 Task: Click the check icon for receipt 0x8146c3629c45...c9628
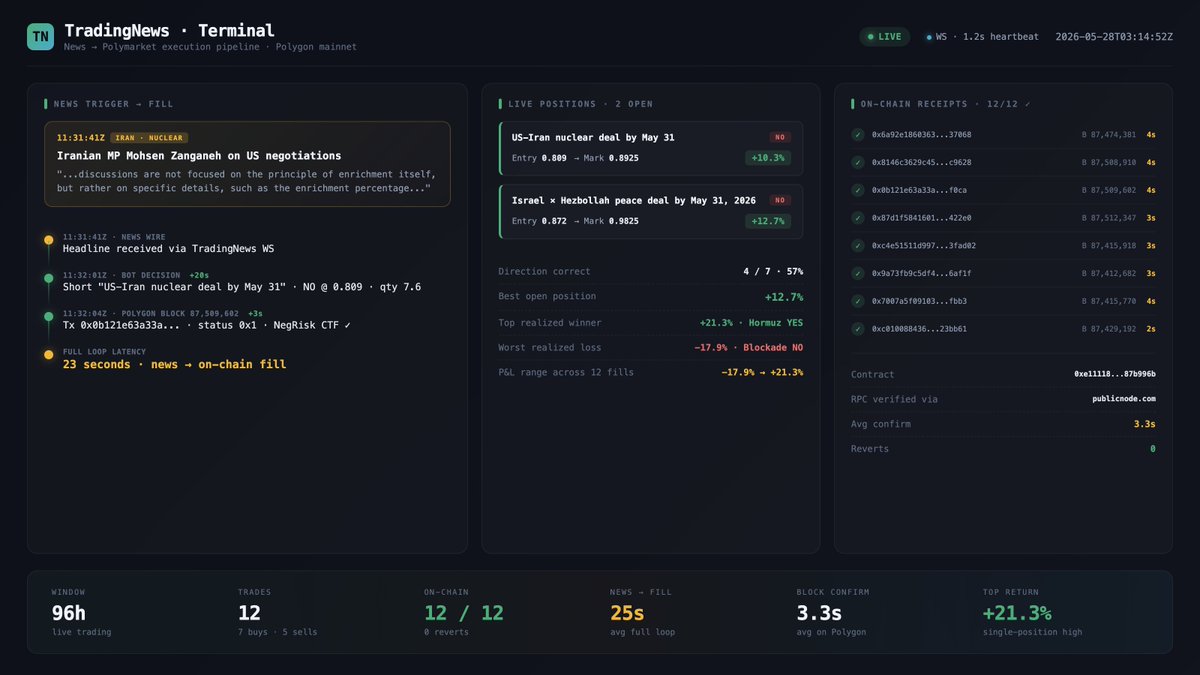click(x=858, y=162)
